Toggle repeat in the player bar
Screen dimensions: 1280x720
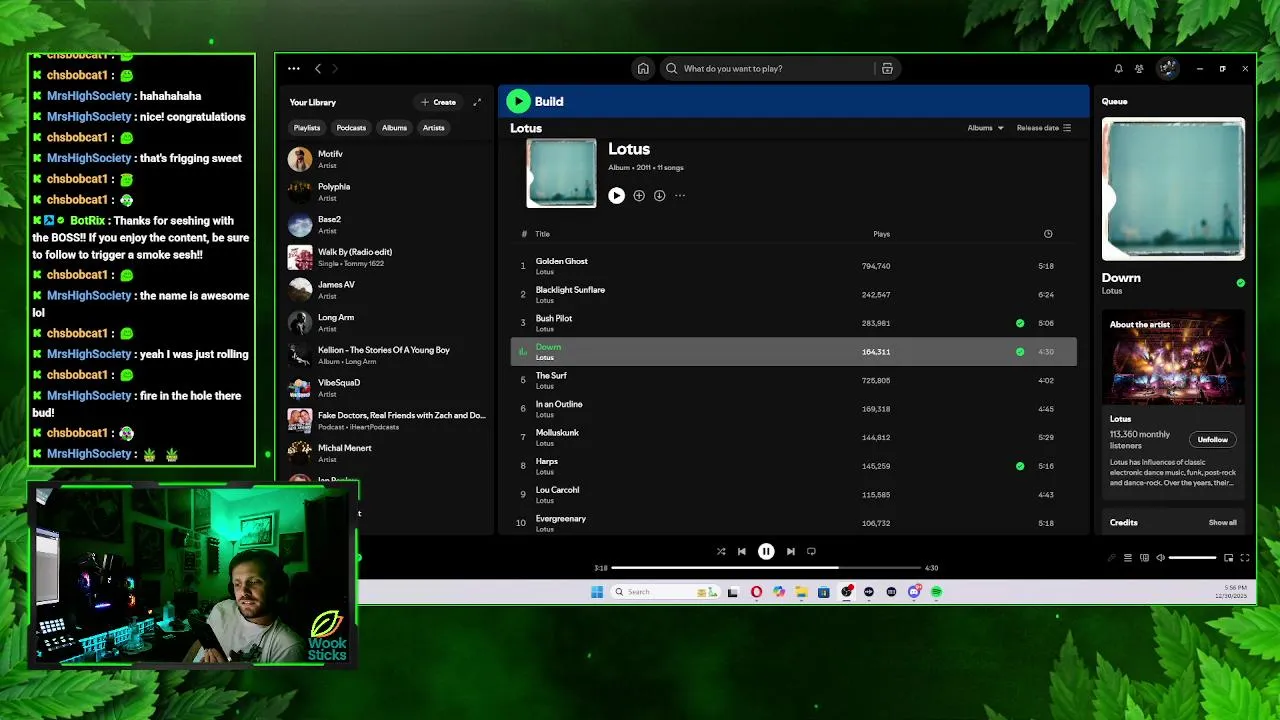[811, 551]
